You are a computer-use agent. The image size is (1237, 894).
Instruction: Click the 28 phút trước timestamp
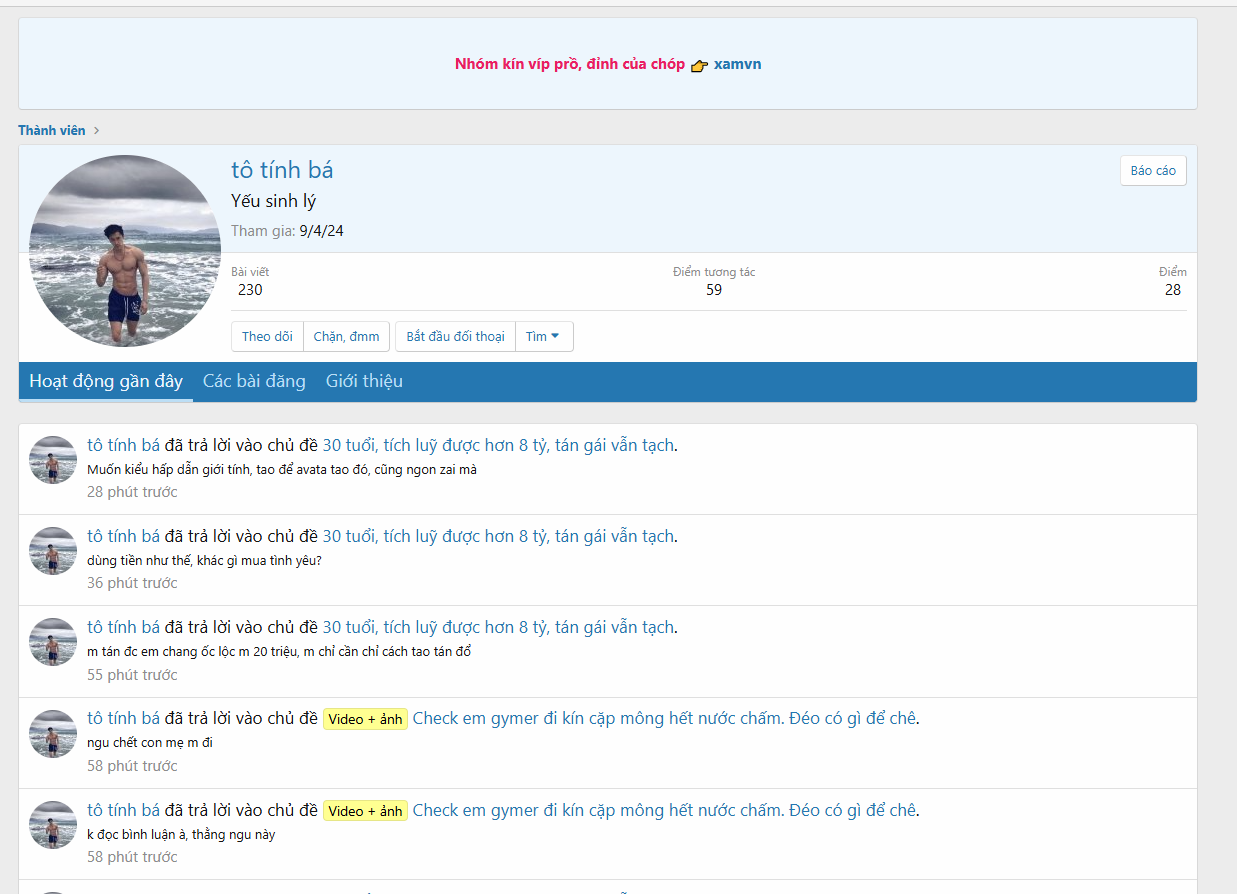(x=132, y=492)
